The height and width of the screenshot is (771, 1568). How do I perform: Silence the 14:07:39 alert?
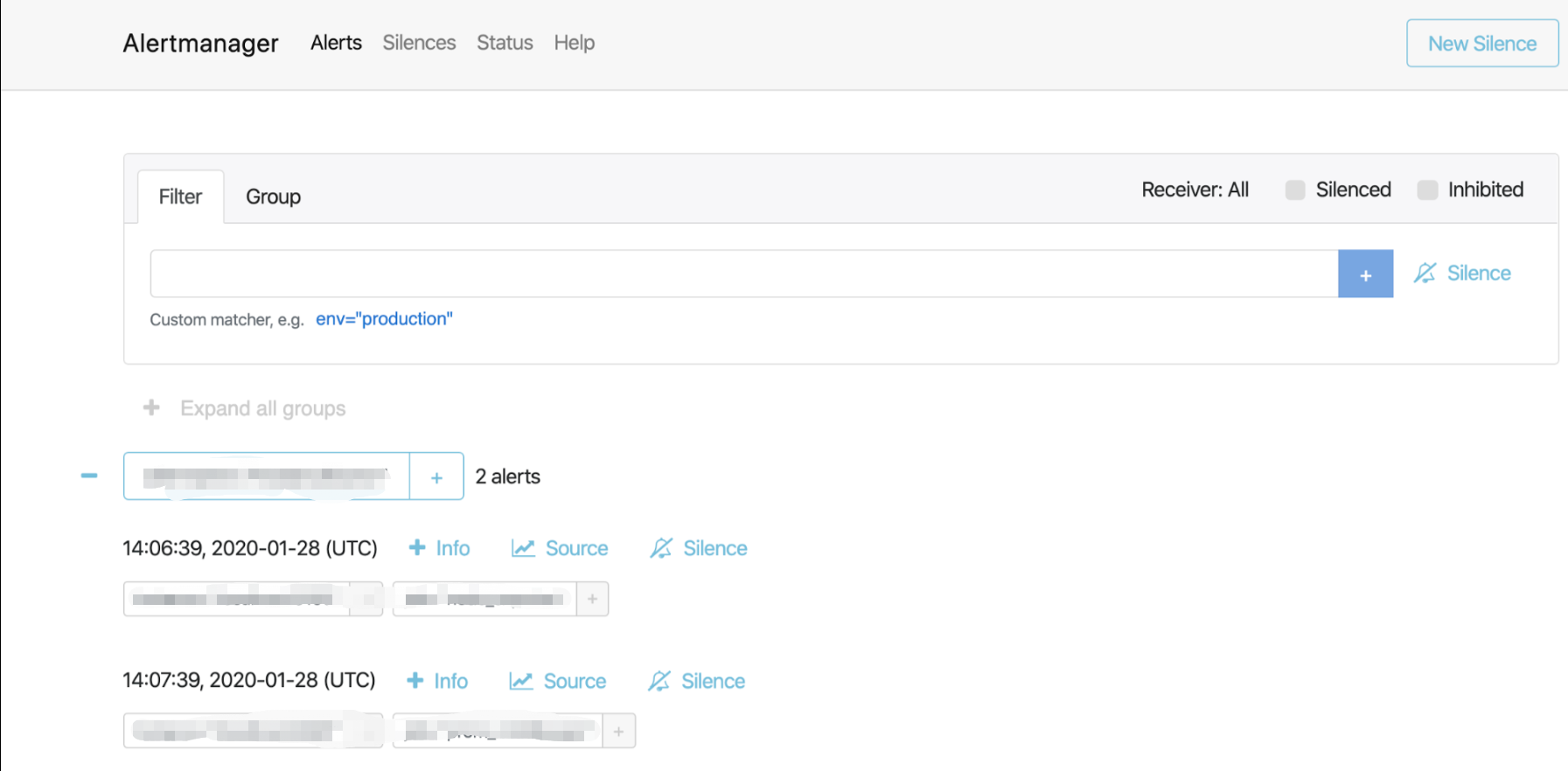pos(714,681)
